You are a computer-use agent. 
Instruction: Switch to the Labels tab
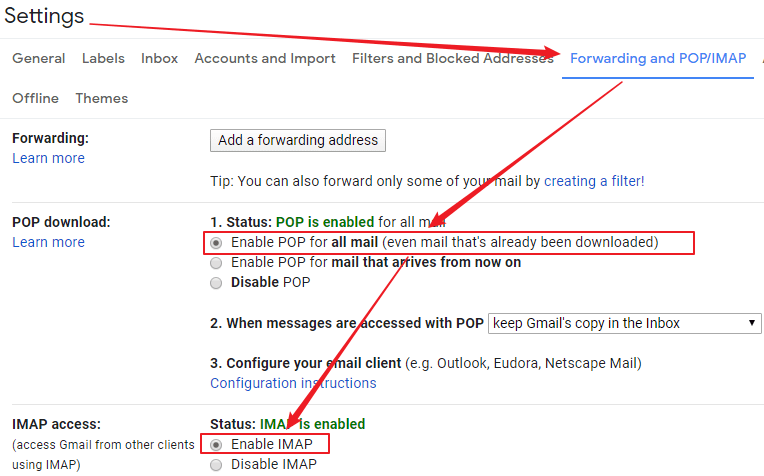tap(103, 59)
